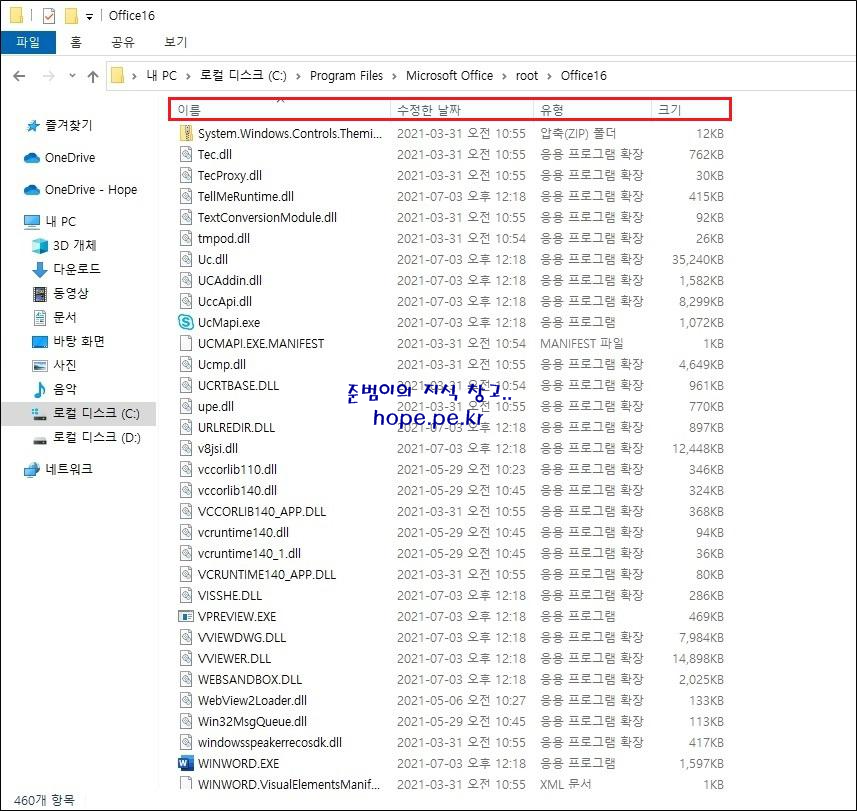Open the quick access toolbar customize dropdown
This screenshot has width=857, height=811.
pyautogui.click(x=89, y=17)
